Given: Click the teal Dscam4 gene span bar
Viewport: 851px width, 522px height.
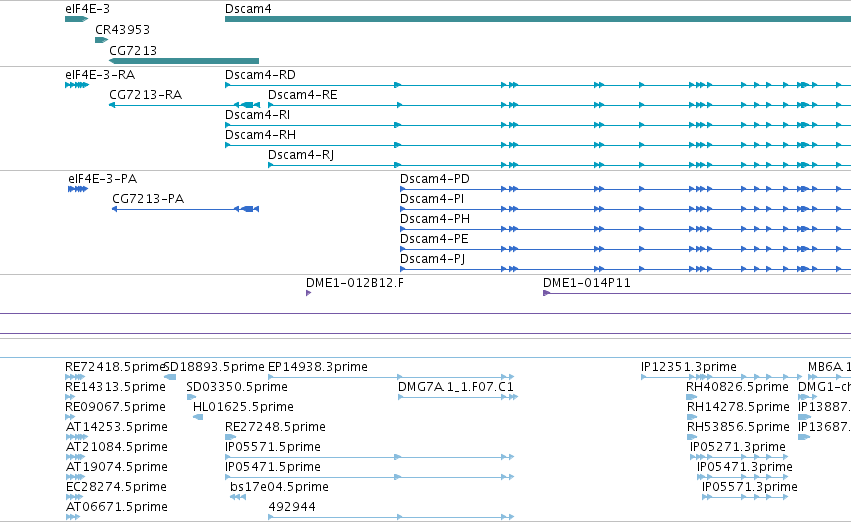Looking at the screenshot, I should pyautogui.click(x=538, y=19).
